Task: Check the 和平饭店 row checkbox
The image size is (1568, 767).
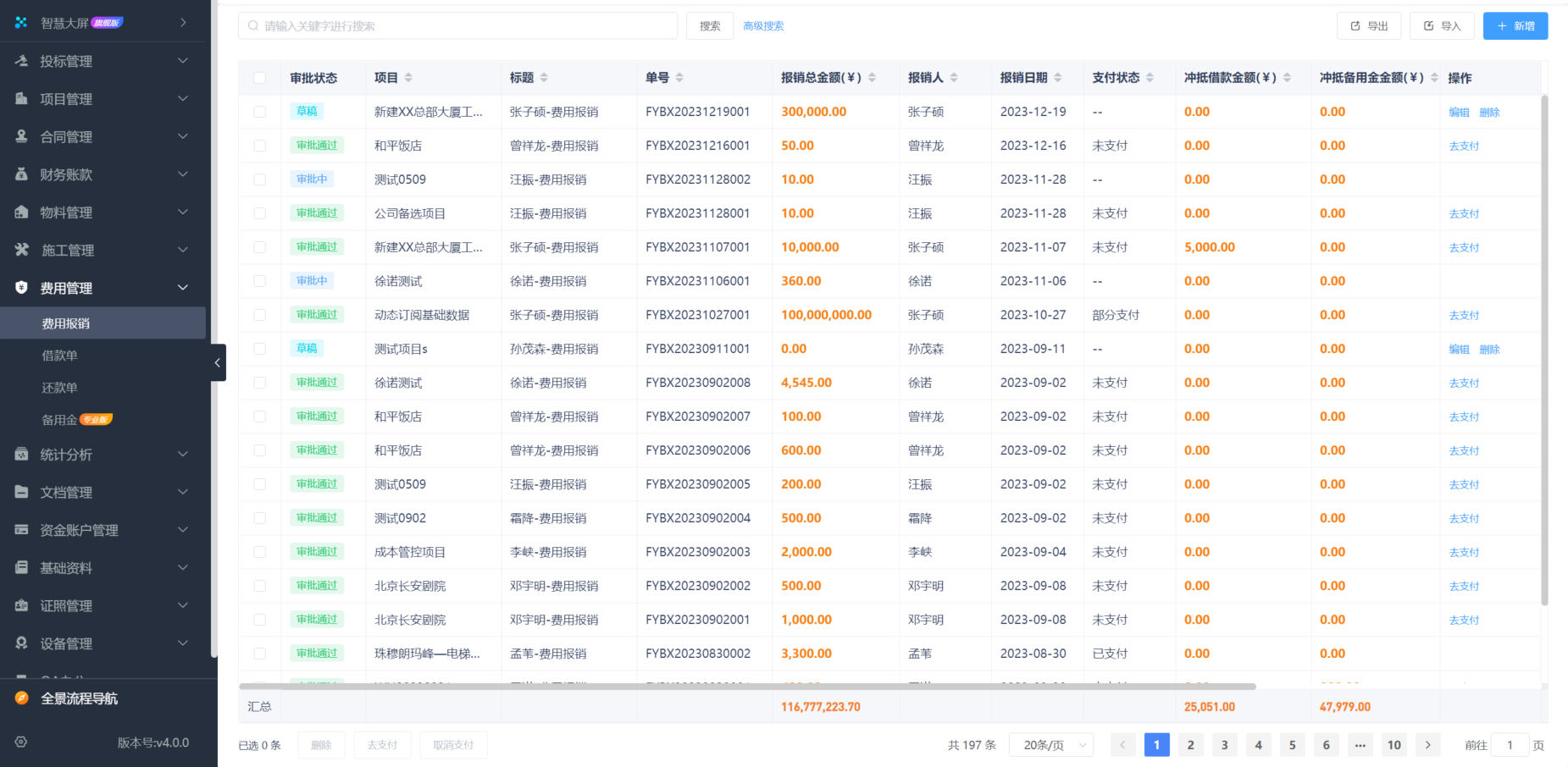Action: pos(260,145)
